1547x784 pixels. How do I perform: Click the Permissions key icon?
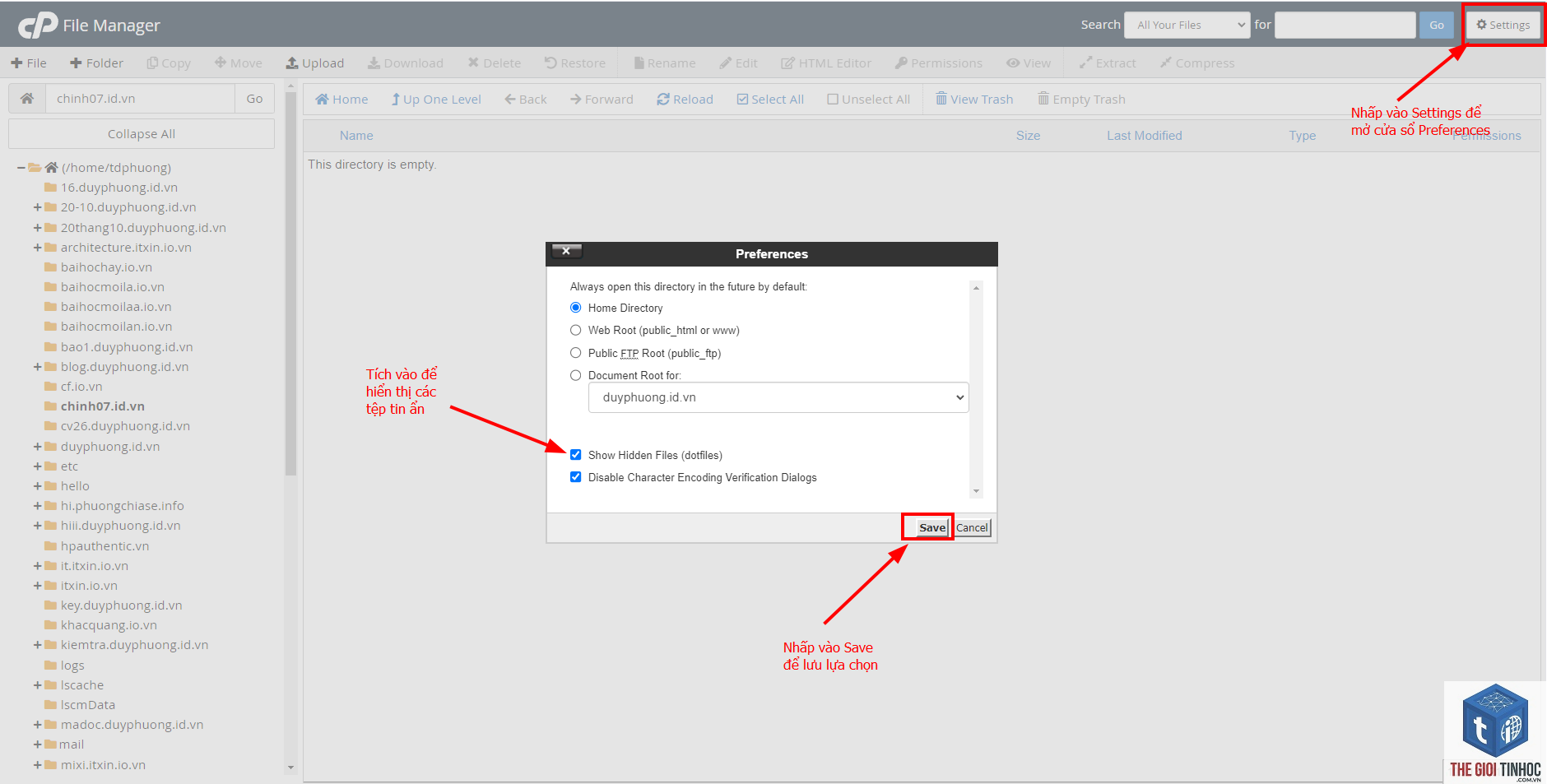901,63
